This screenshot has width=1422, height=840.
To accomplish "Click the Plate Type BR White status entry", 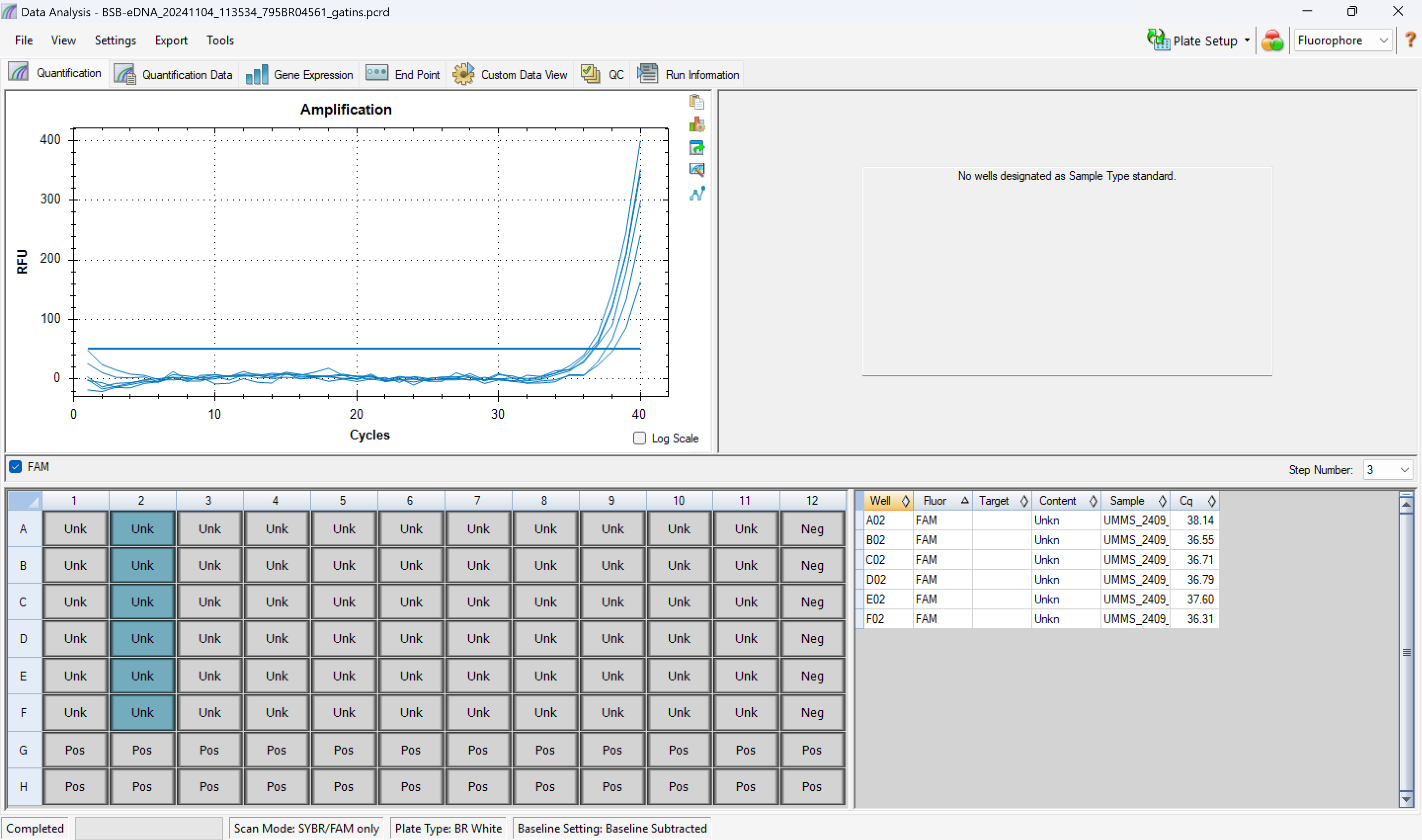I will tap(448, 828).
